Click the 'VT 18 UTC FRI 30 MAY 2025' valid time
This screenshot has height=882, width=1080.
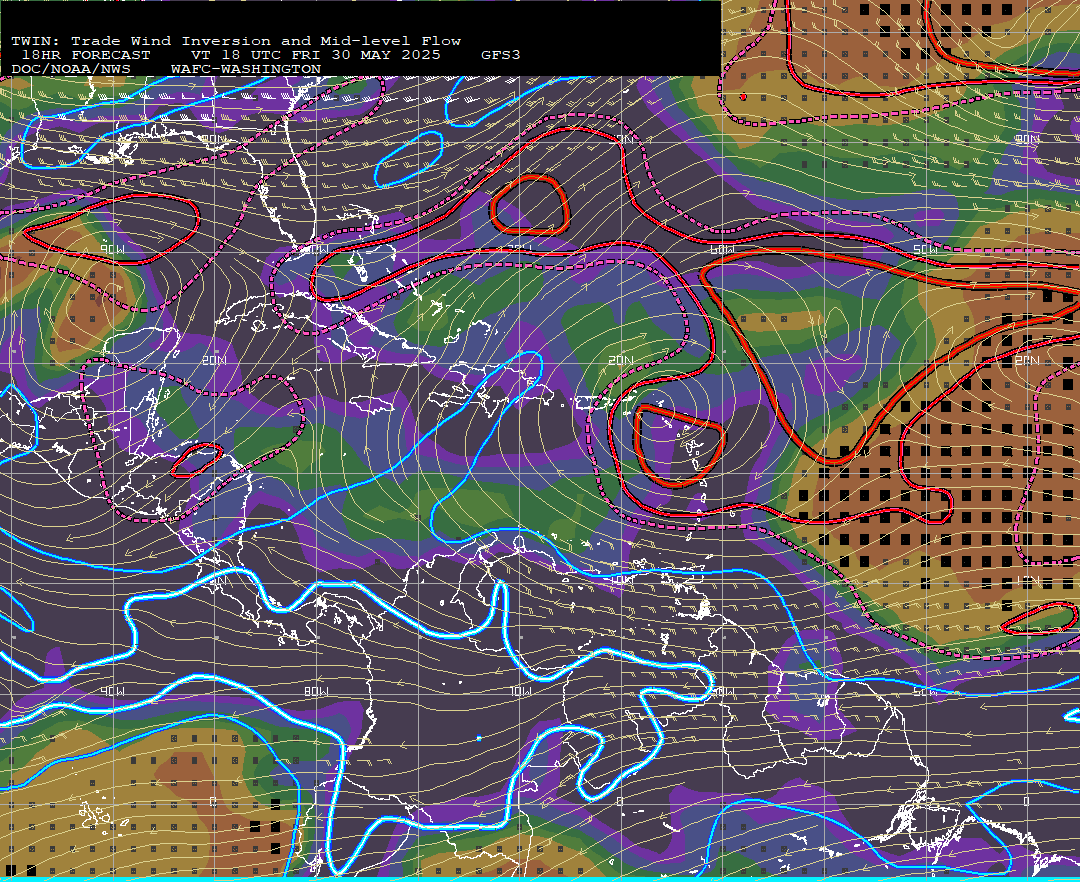pyautogui.click(x=316, y=55)
